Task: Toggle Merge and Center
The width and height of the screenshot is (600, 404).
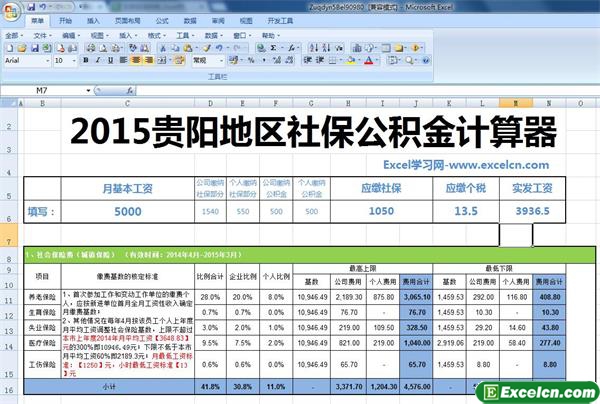Action: point(161,60)
